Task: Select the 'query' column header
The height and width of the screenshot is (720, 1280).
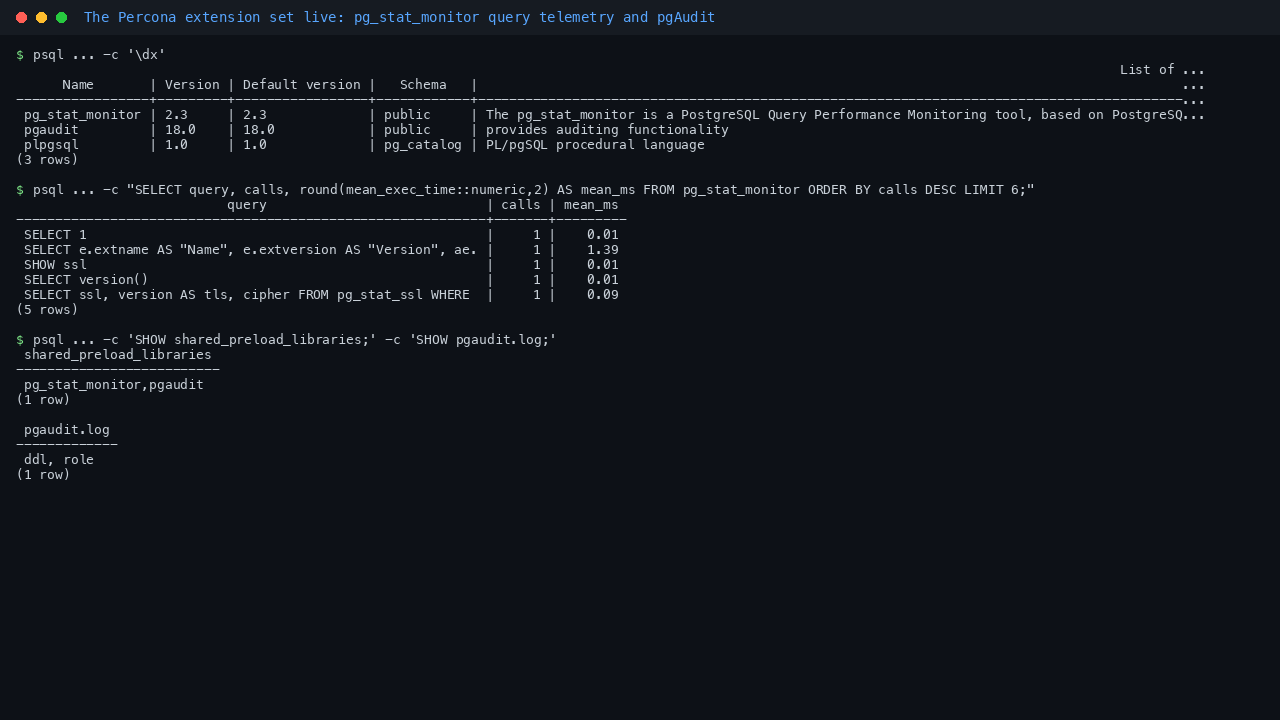Action: [x=247, y=205]
